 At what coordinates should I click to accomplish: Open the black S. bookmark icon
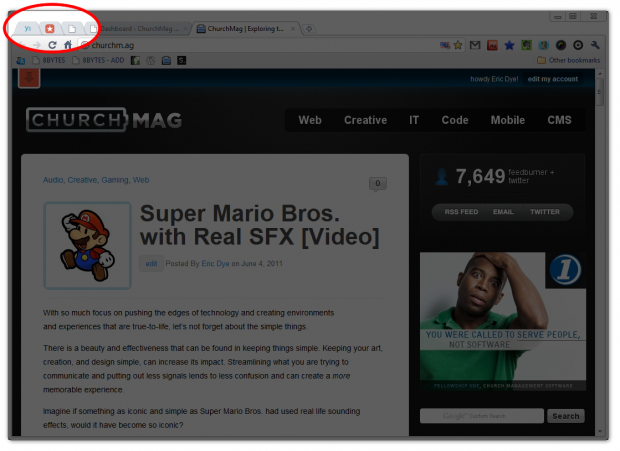coord(181,60)
